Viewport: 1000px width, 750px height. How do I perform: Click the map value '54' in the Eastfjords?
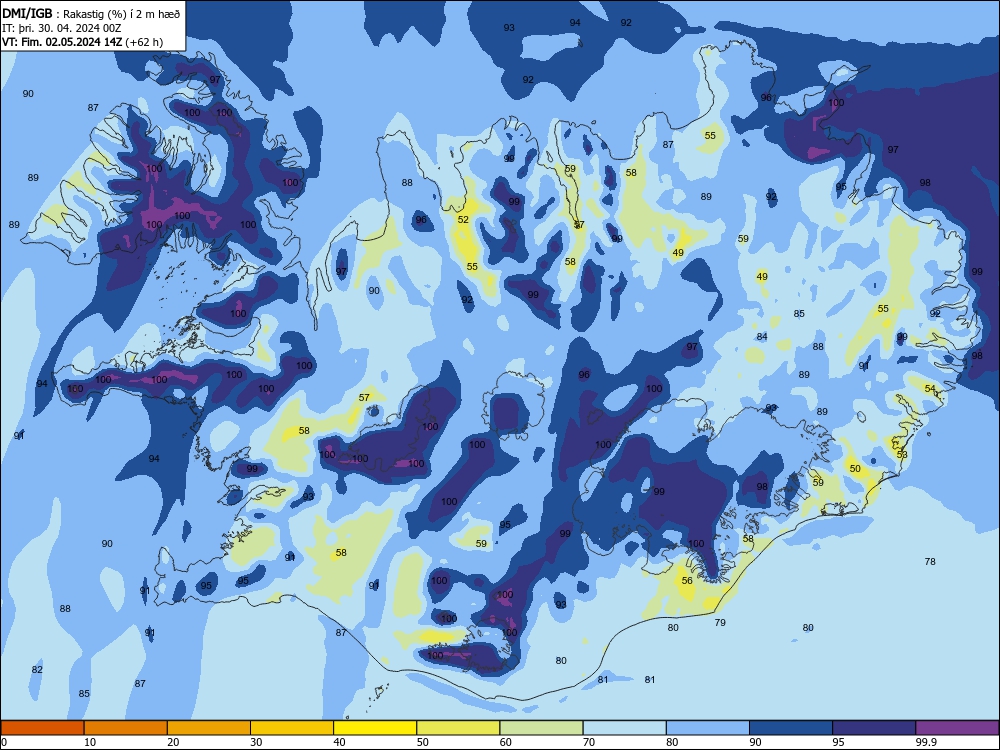point(930,388)
